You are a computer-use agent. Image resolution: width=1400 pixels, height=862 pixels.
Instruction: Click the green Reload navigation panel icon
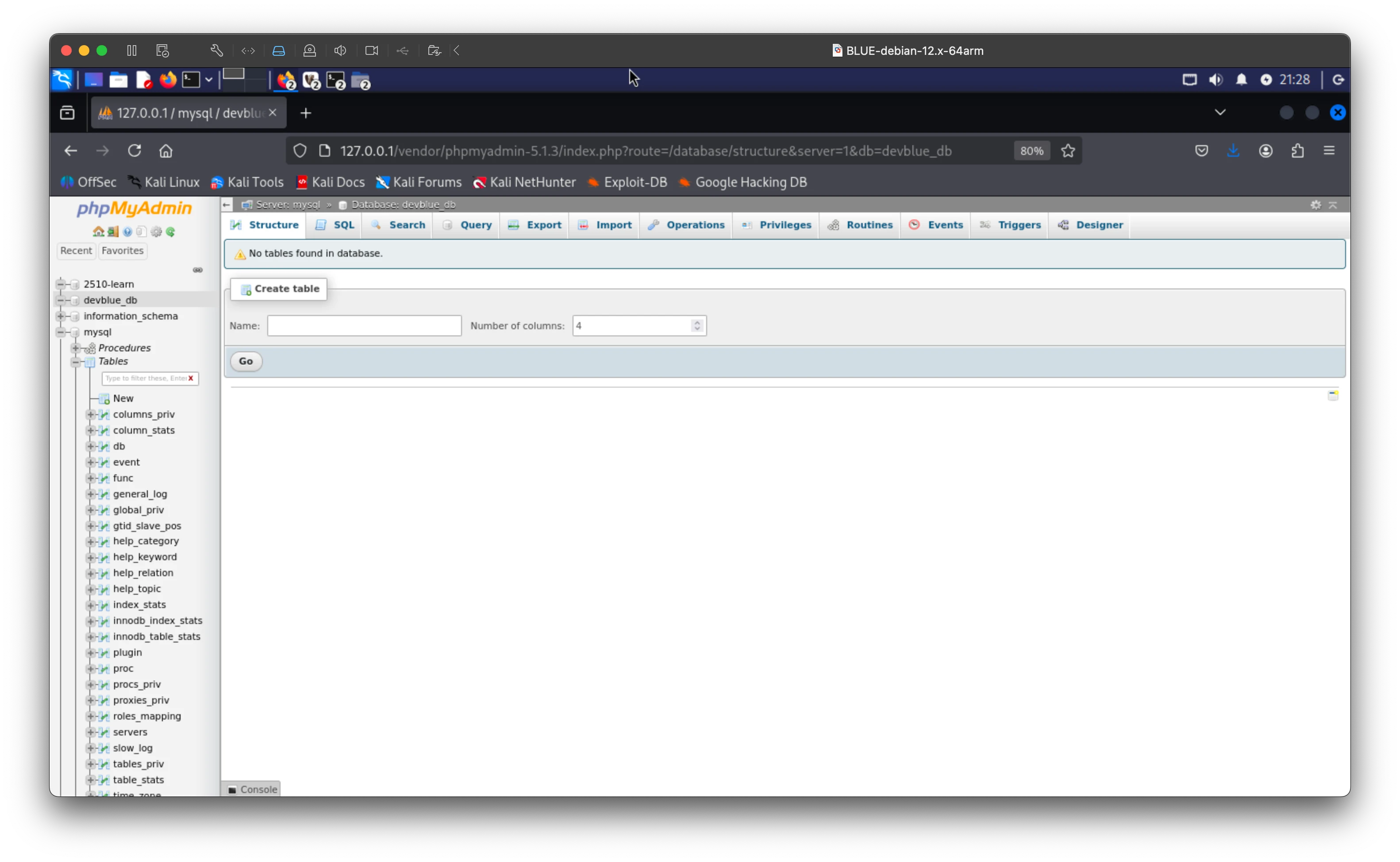170,231
